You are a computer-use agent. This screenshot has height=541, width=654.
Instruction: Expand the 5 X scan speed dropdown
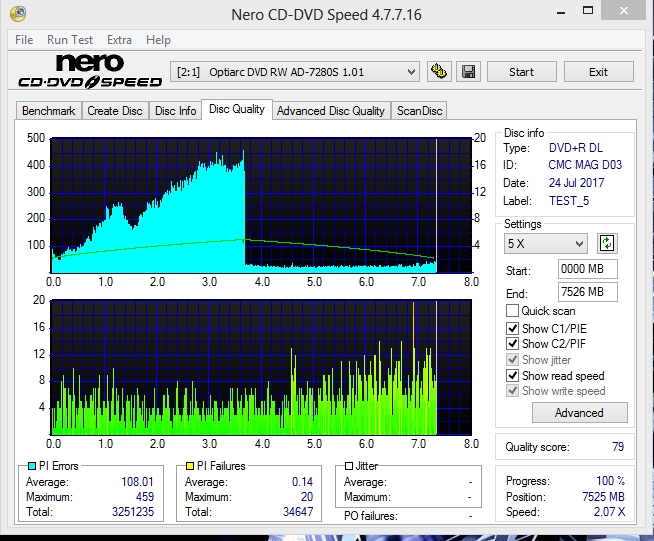pos(546,244)
